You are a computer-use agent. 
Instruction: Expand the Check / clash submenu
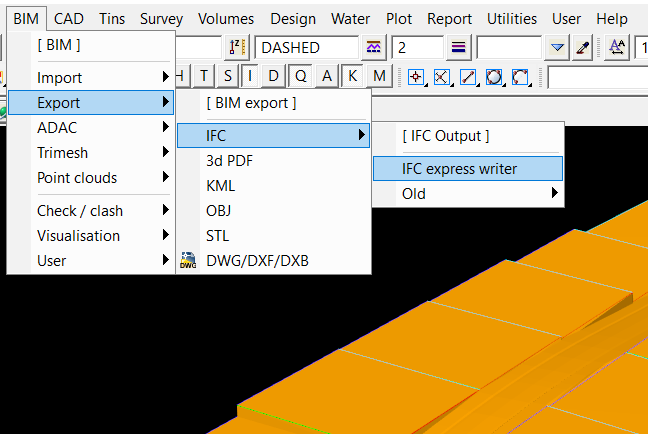click(x=91, y=211)
